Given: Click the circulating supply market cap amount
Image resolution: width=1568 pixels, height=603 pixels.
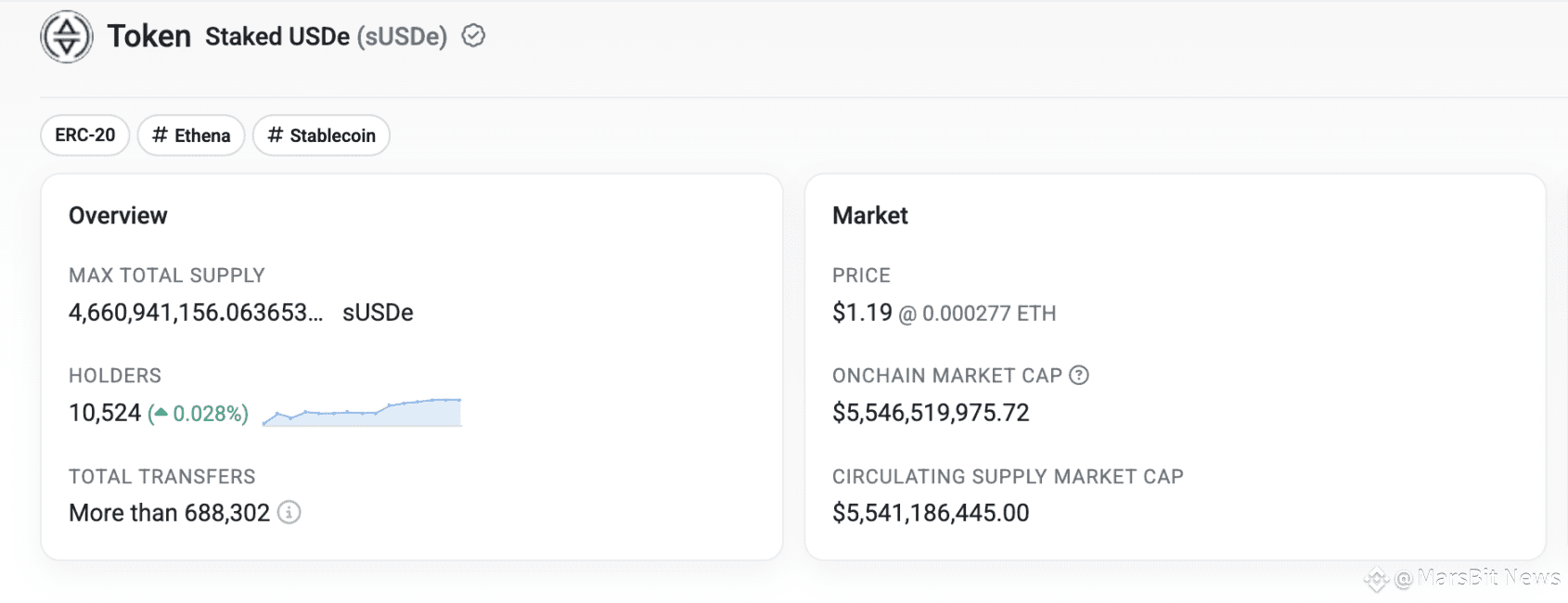Looking at the screenshot, I should [931, 513].
